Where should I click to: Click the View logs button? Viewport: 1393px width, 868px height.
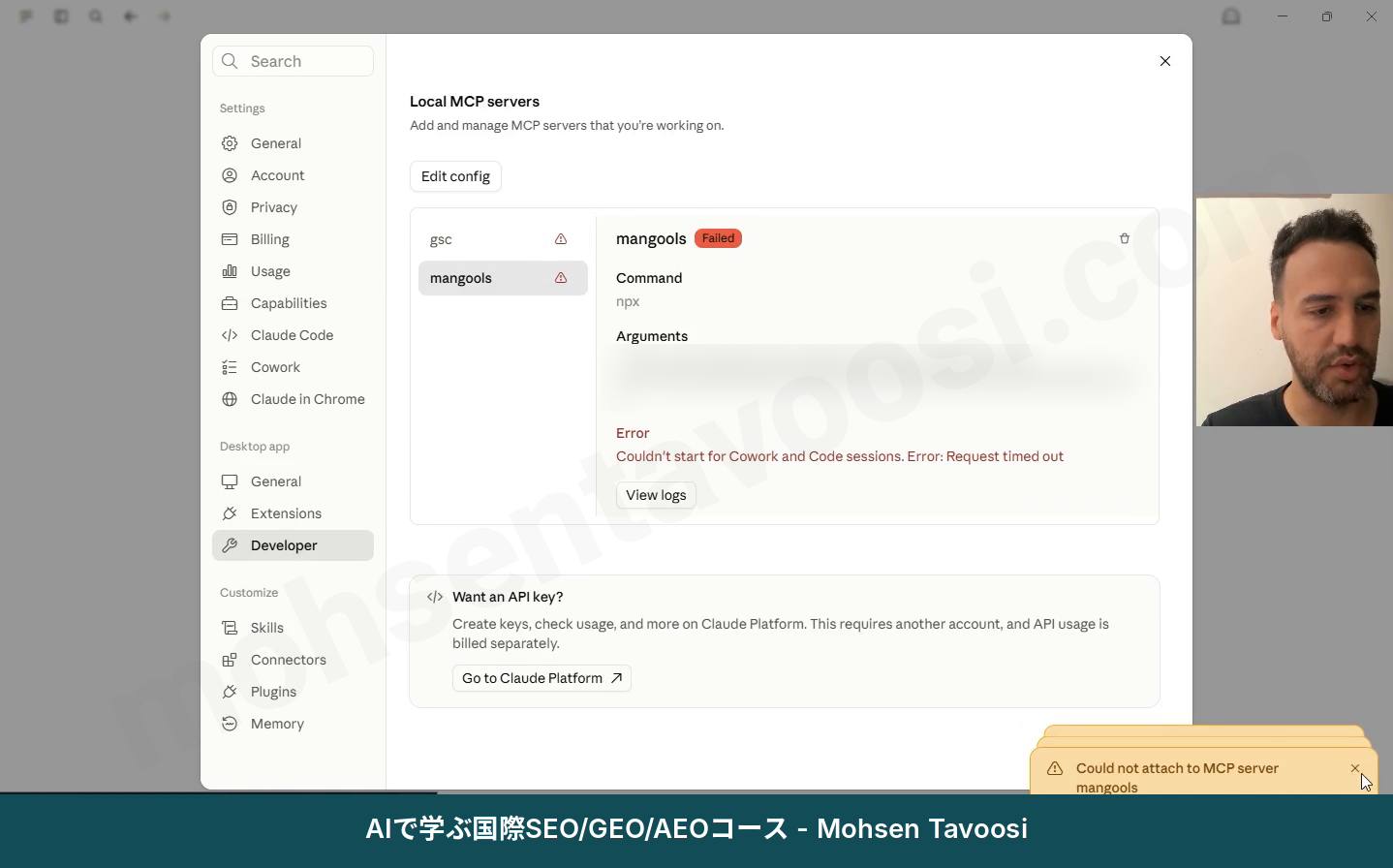click(656, 495)
